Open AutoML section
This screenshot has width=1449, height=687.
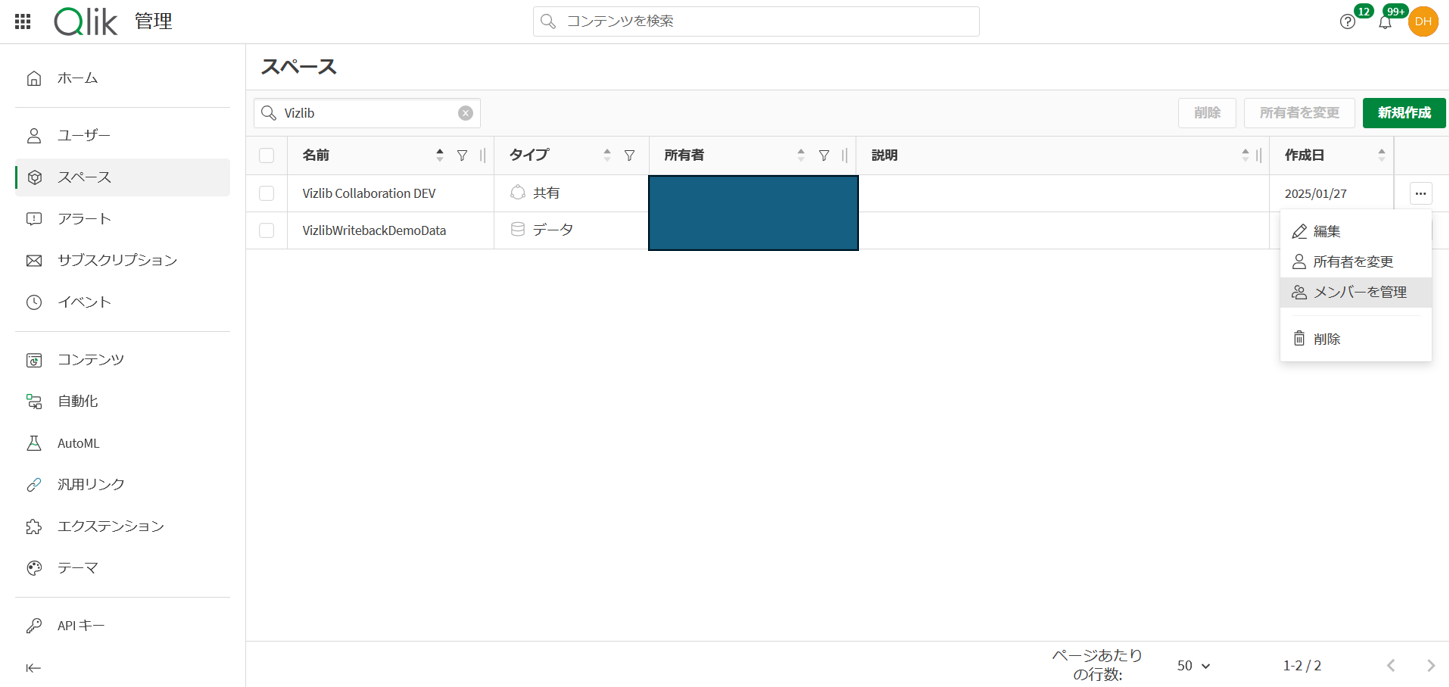122,443
